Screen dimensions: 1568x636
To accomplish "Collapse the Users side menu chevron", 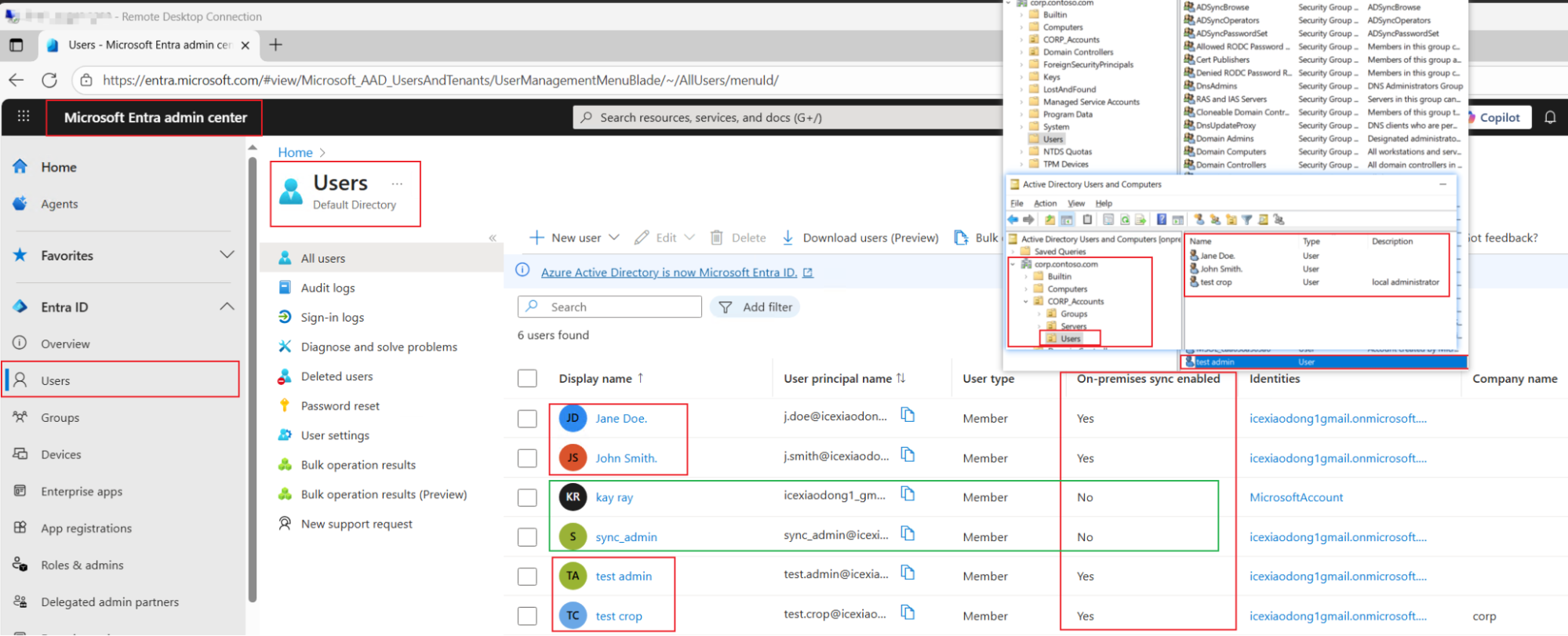I will 493,238.
